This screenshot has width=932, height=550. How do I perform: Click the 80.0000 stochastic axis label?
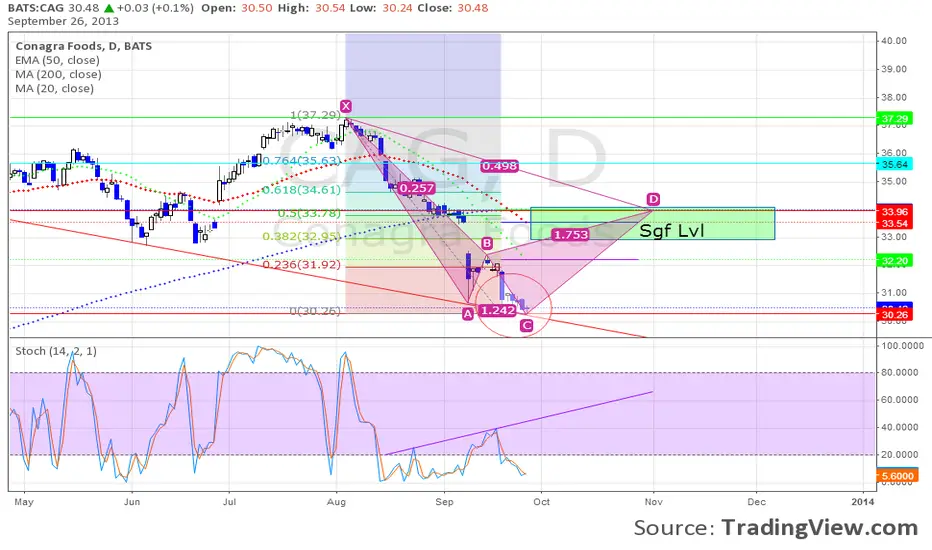pyautogui.click(x=902, y=373)
